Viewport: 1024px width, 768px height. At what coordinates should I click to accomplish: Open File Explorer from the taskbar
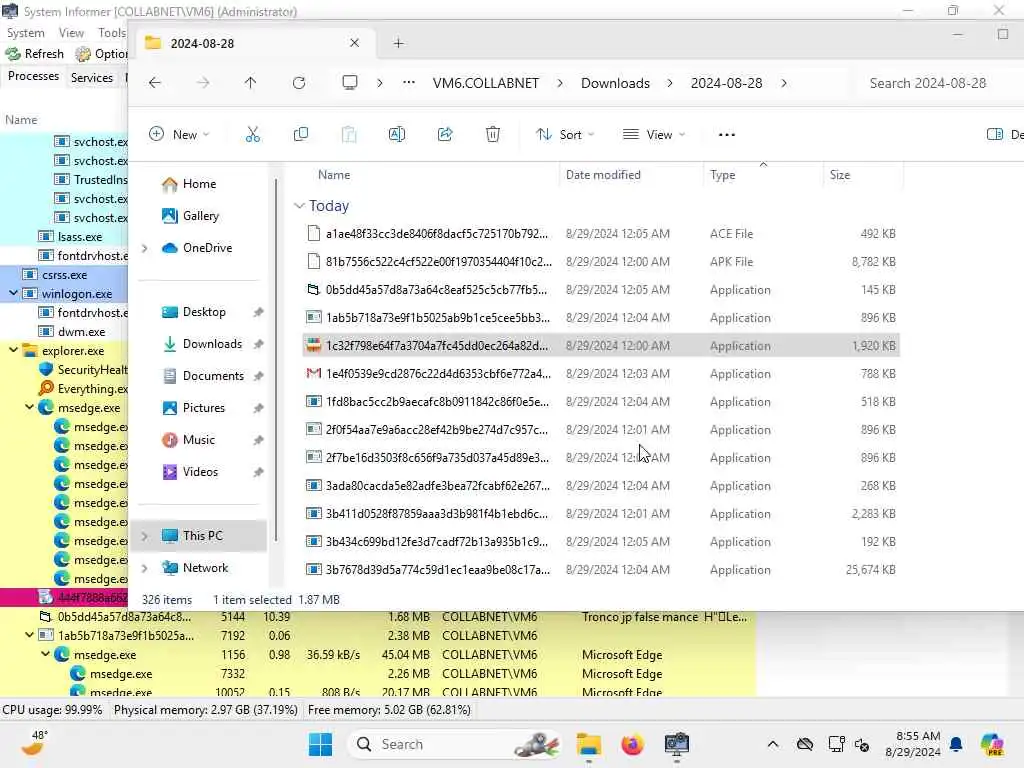click(588, 744)
